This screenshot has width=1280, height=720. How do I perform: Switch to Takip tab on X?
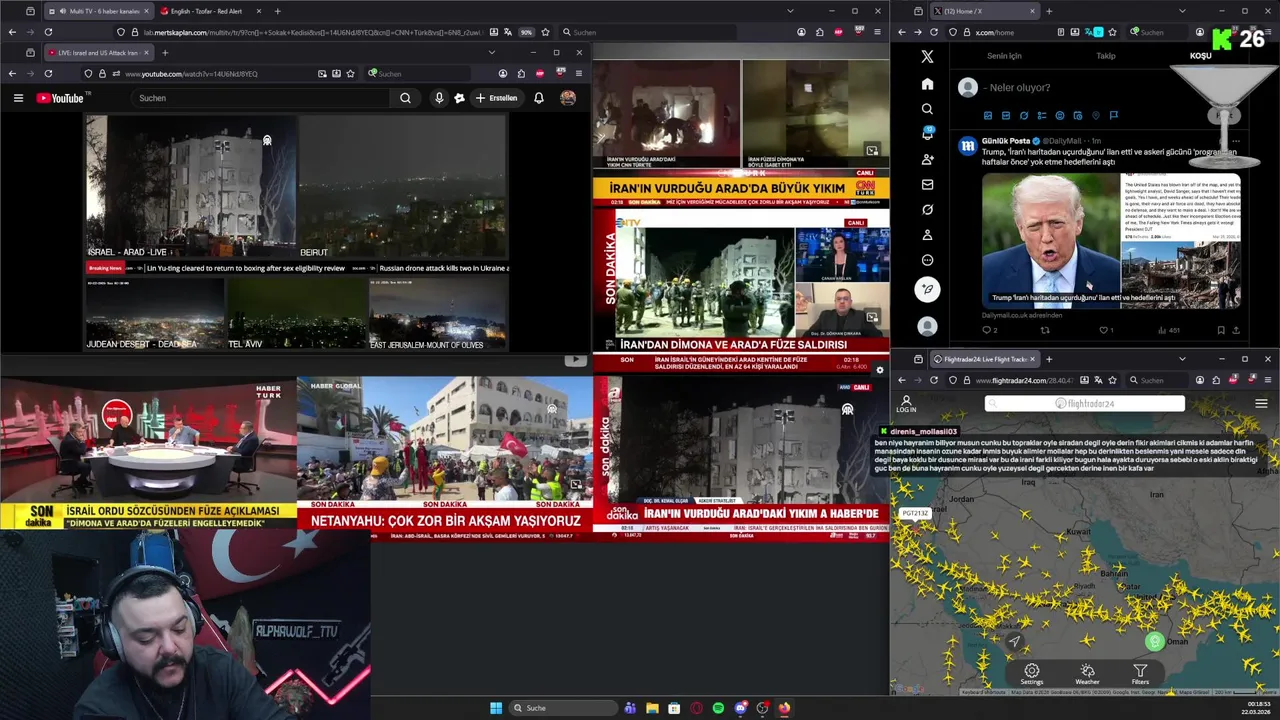(1106, 56)
